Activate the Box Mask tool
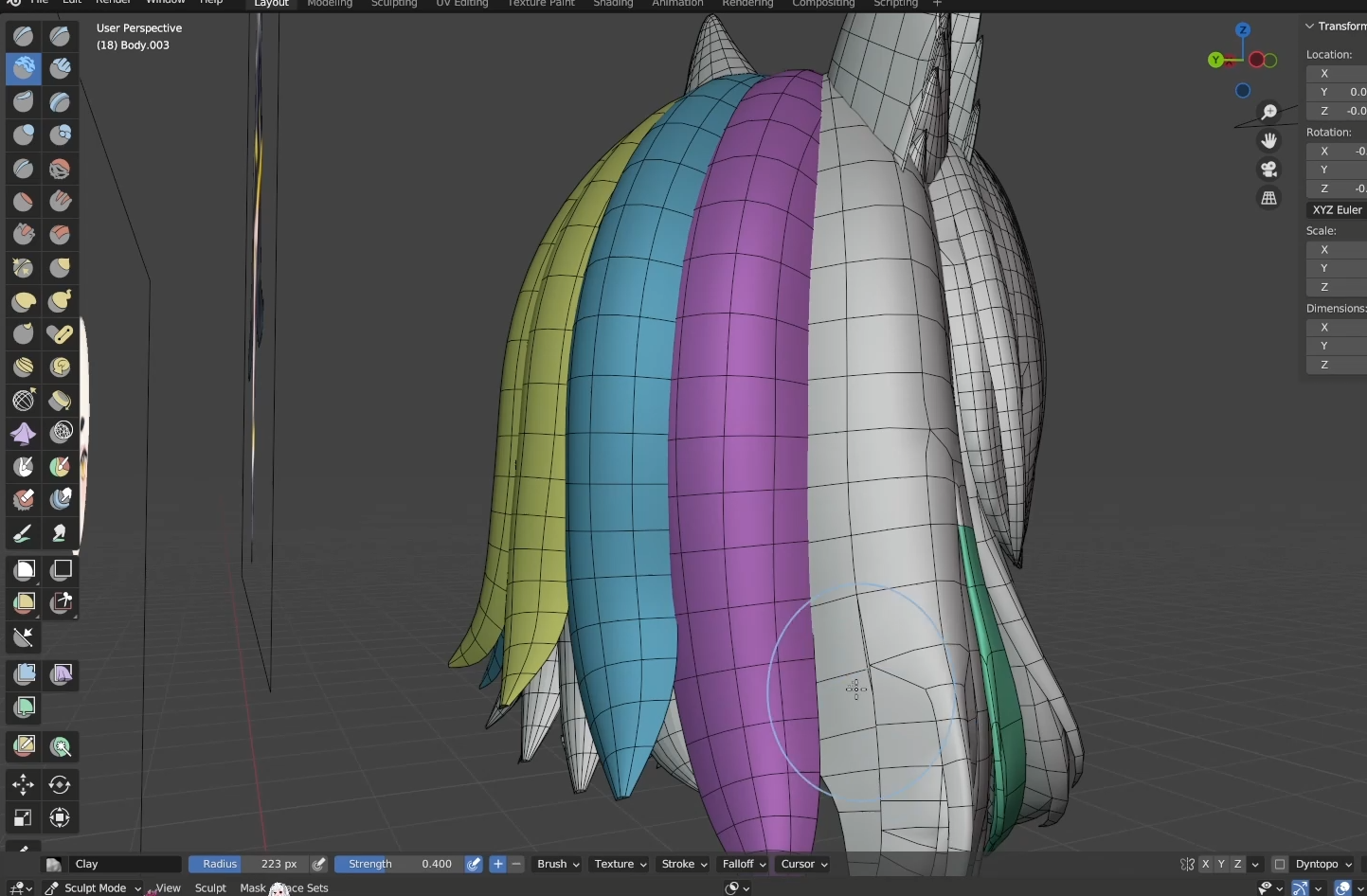Image resolution: width=1367 pixels, height=896 pixels. [x=24, y=570]
